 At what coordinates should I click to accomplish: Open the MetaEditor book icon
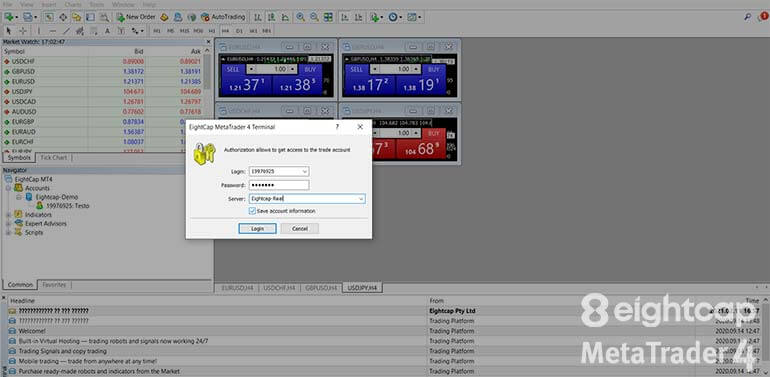tap(165, 17)
